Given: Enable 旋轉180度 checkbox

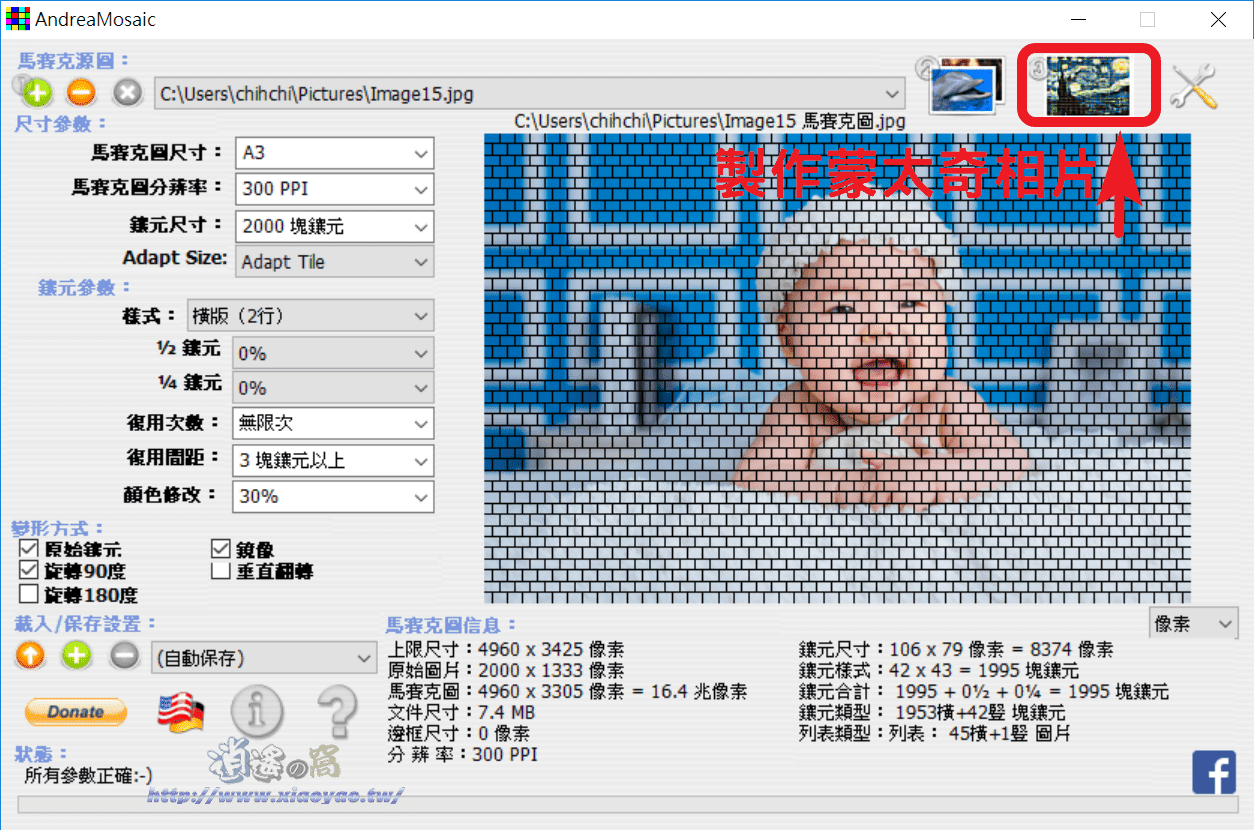Looking at the screenshot, I should [28, 594].
